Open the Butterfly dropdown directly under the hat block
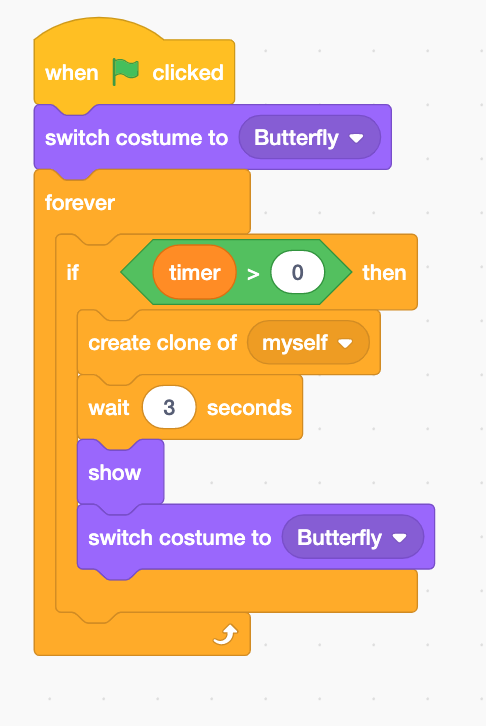 pyautogui.click(x=310, y=138)
